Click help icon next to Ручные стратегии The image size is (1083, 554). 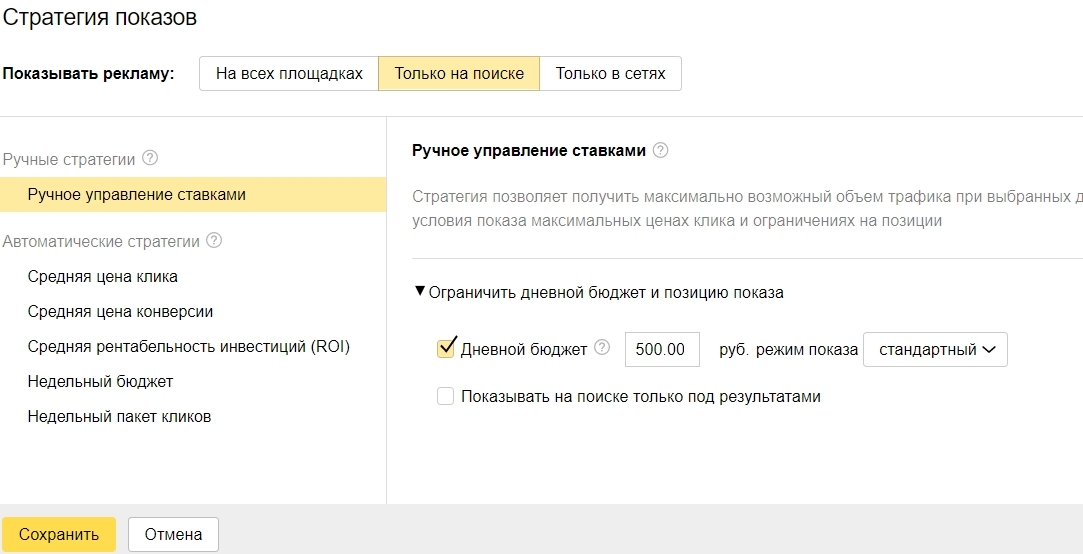(150, 158)
